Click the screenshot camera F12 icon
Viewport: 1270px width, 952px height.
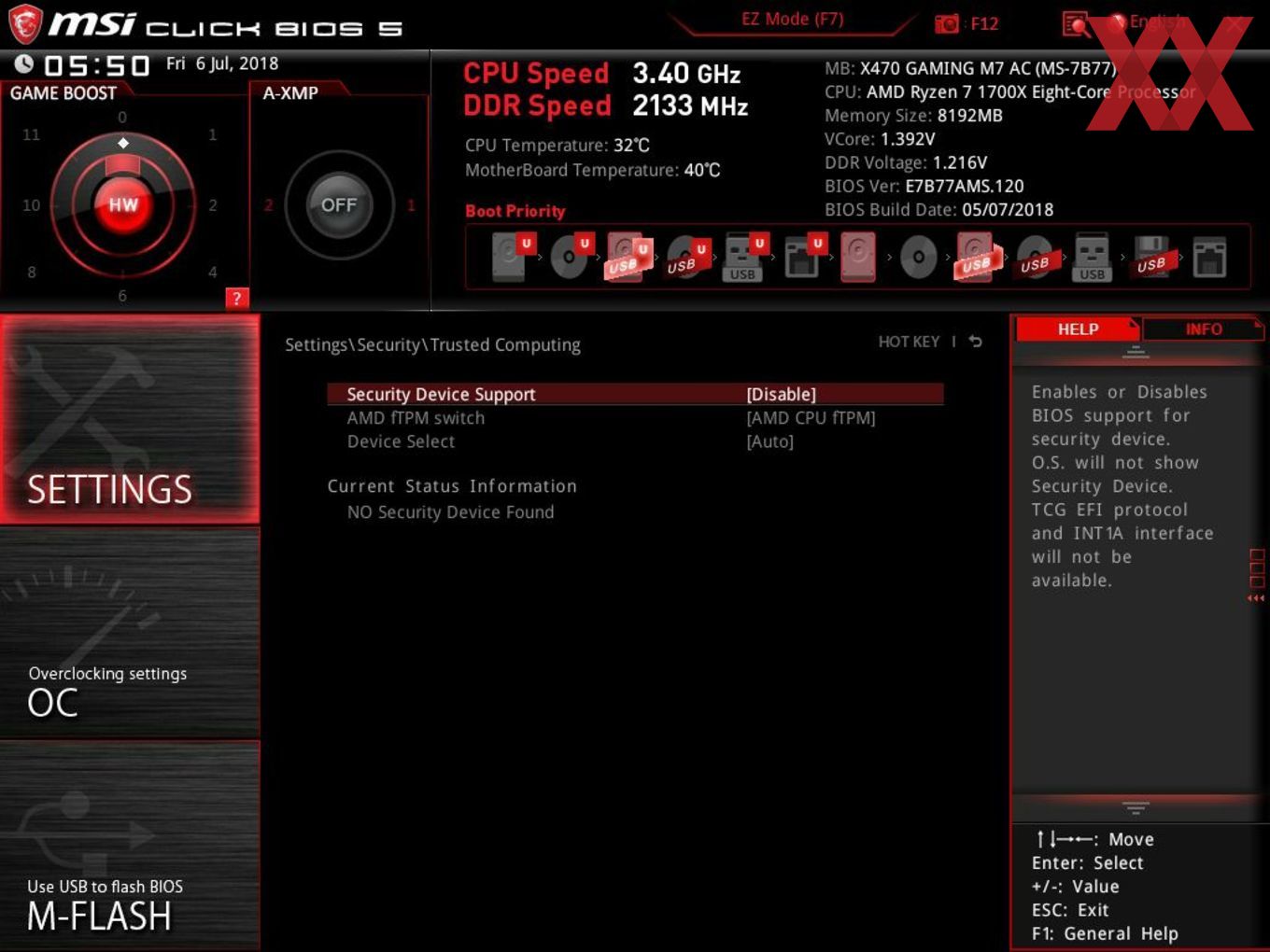click(947, 23)
